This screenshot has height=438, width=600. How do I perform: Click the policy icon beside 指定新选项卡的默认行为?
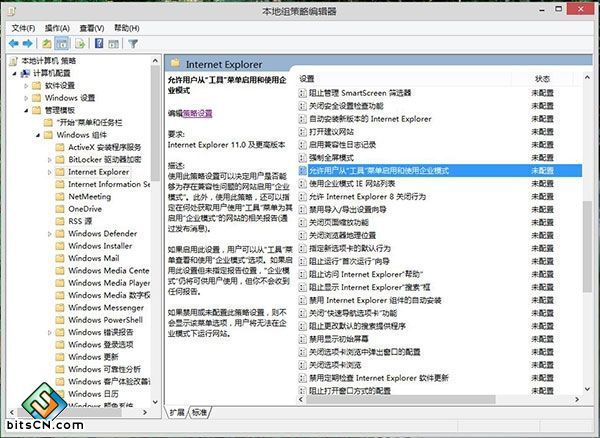302,248
